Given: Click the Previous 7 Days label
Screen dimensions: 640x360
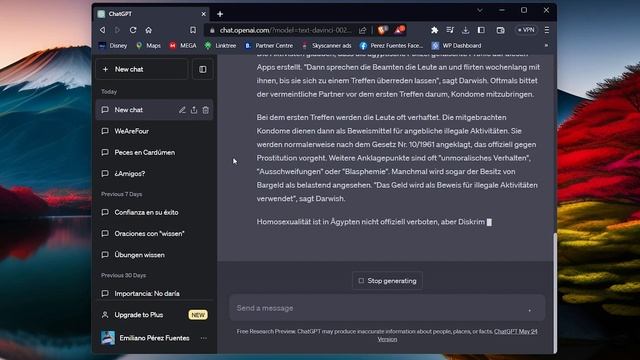Looking at the screenshot, I should coord(122,194).
